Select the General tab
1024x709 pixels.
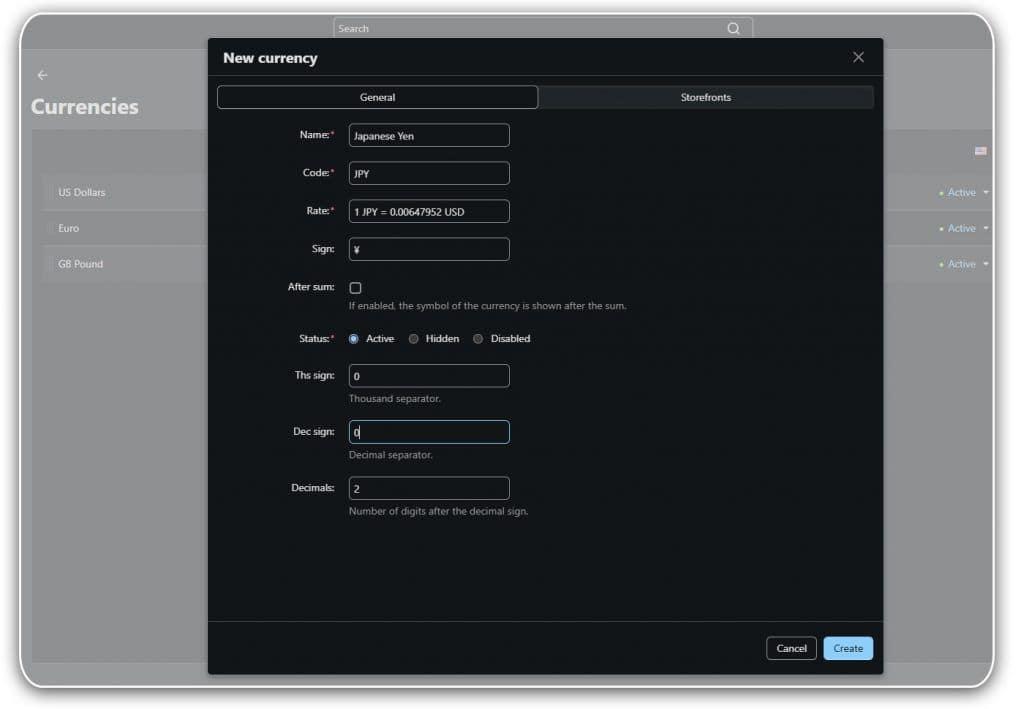pos(377,97)
